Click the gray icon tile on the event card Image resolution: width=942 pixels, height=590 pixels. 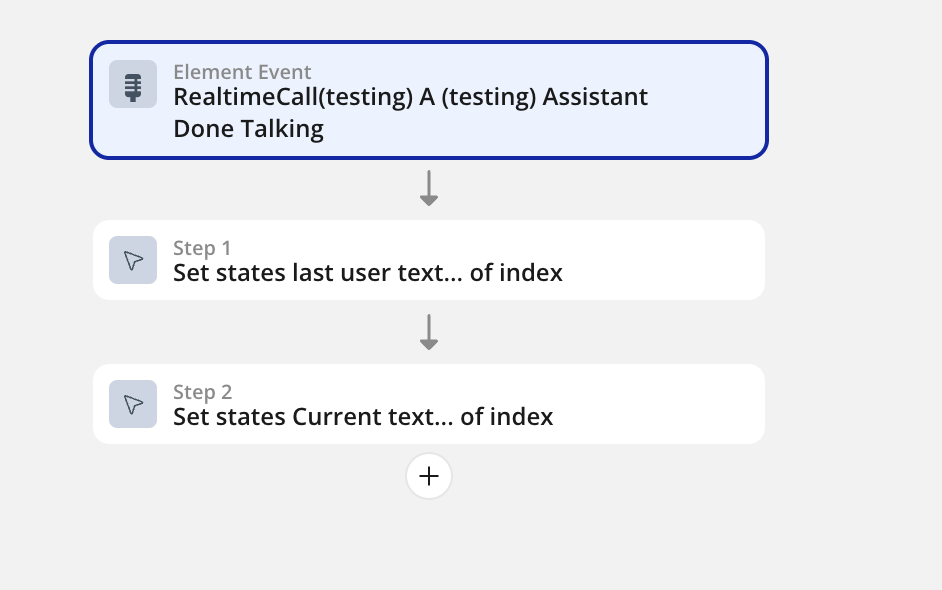(x=132, y=84)
